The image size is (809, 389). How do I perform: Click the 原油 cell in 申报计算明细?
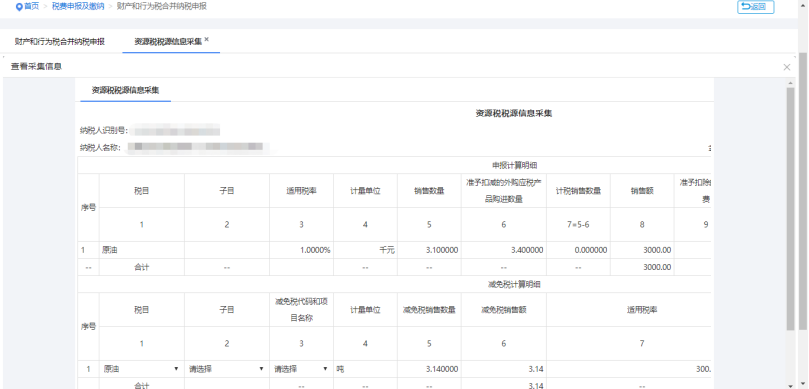[142, 250]
